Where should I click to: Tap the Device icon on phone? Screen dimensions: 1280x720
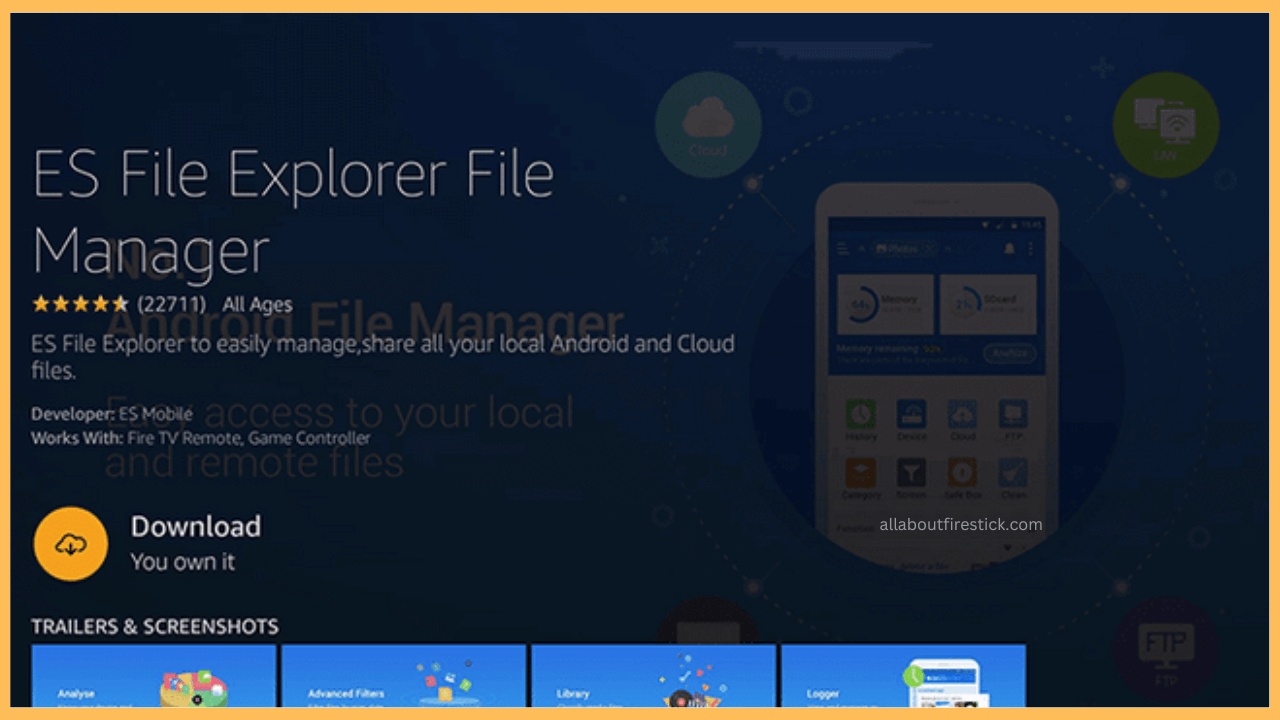pos(911,416)
